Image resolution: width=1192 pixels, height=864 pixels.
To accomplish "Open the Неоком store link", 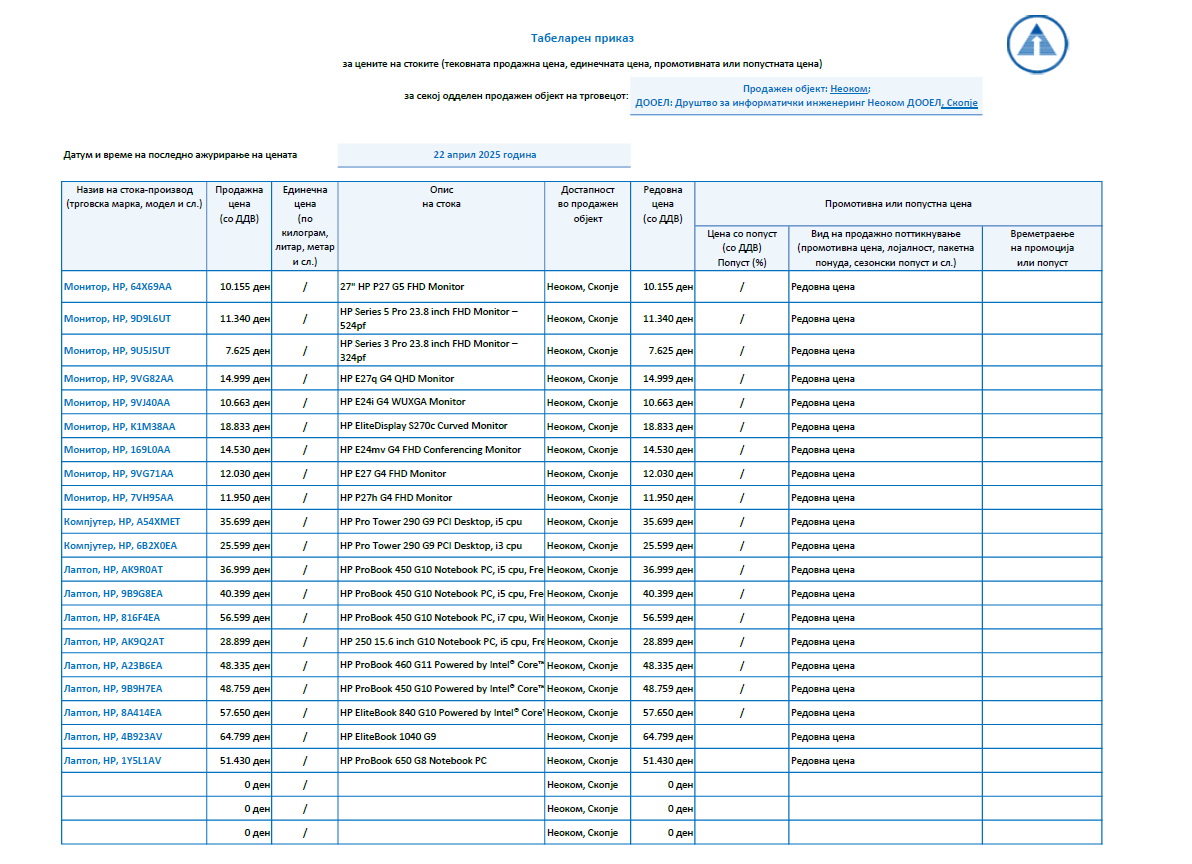I will tap(848, 89).
